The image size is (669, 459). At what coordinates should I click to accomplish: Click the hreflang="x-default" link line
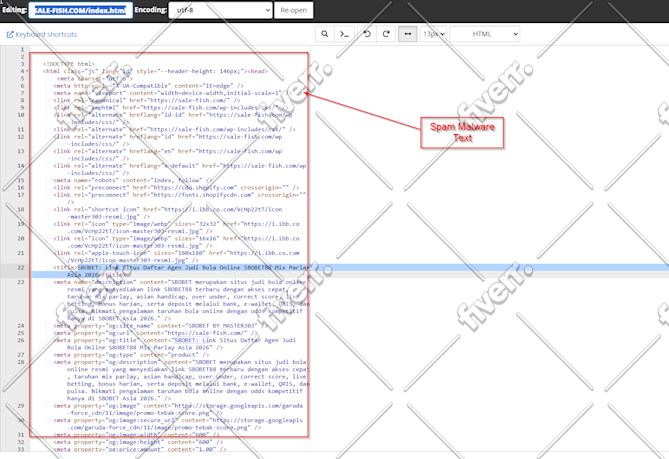click(180, 169)
